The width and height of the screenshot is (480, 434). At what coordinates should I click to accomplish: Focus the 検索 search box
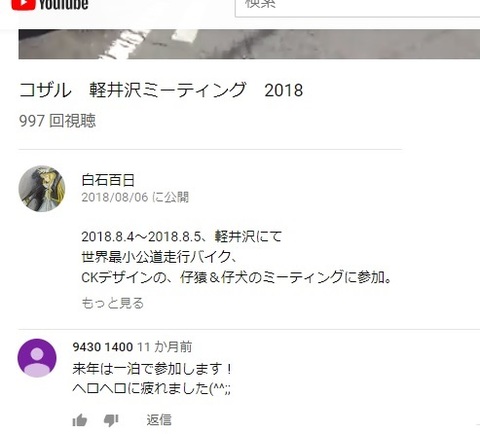click(357, 7)
